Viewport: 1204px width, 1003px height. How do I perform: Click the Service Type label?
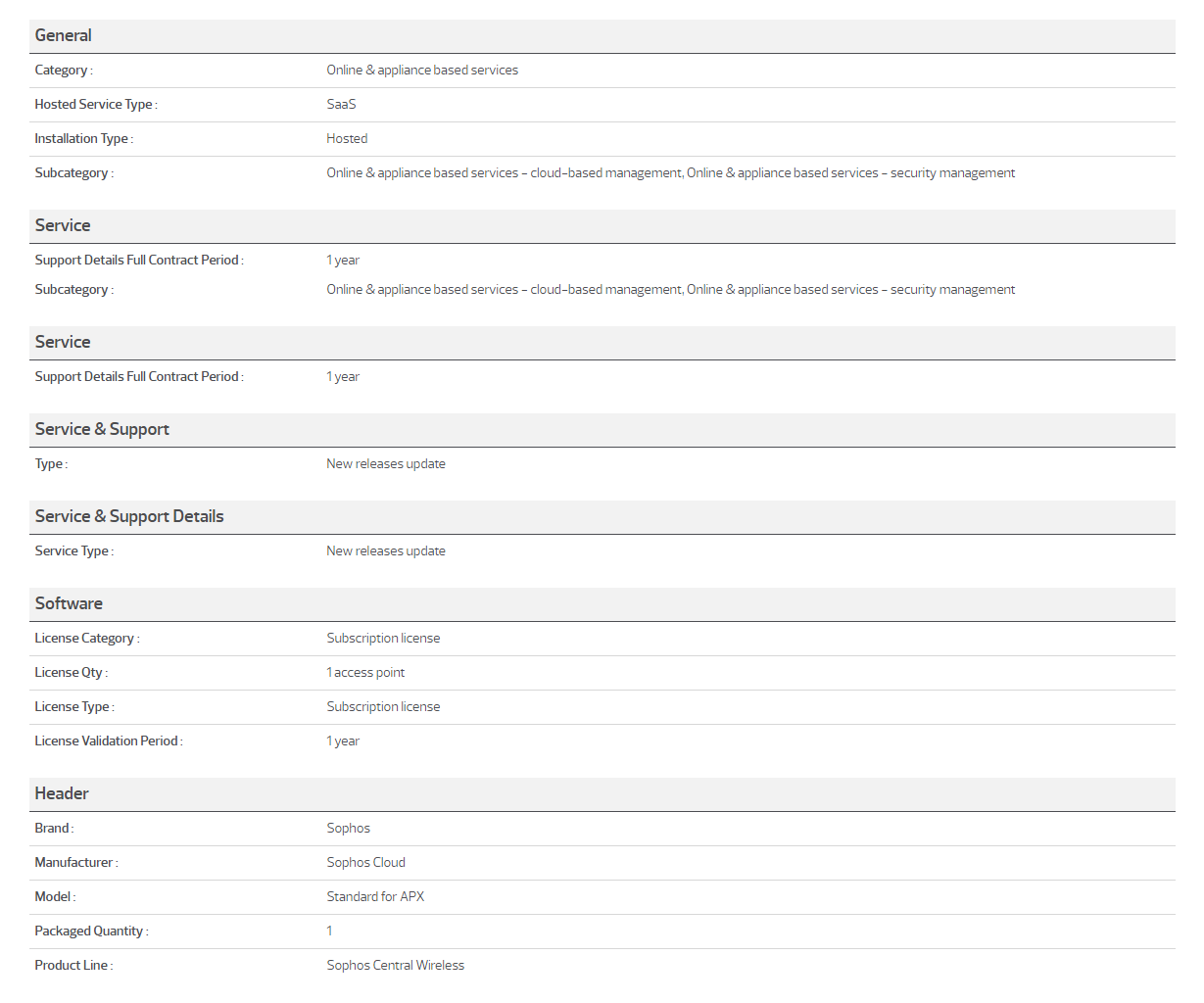tap(73, 551)
